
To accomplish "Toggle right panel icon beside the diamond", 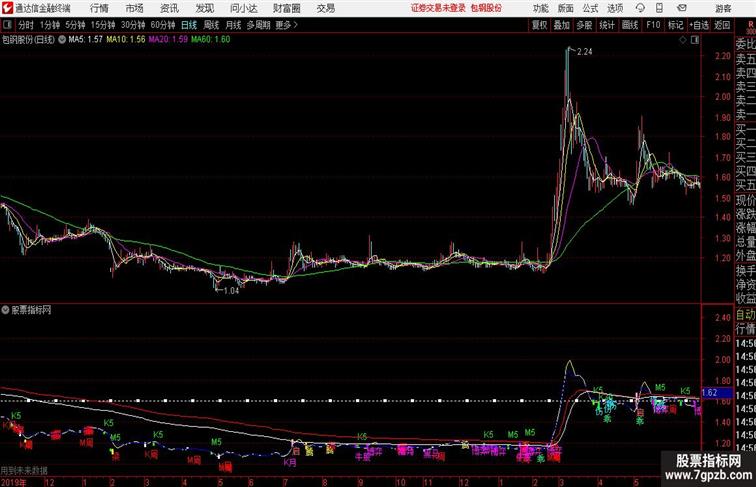I will tap(694, 40).
